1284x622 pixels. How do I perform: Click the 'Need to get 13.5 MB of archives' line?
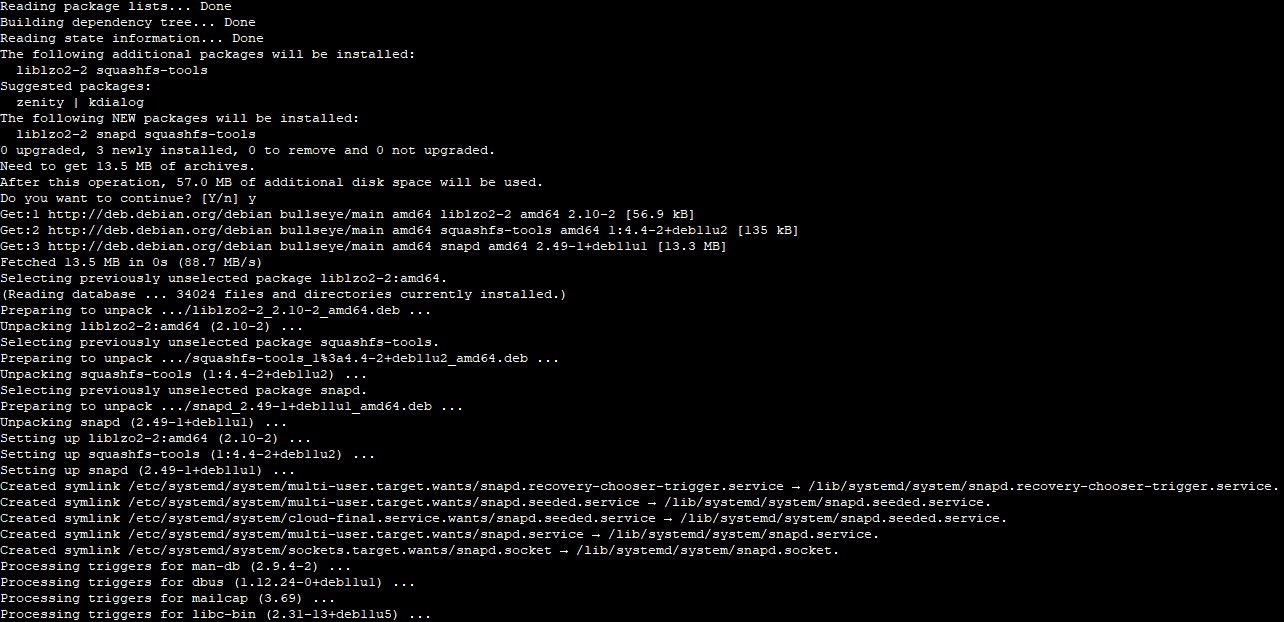point(128,166)
